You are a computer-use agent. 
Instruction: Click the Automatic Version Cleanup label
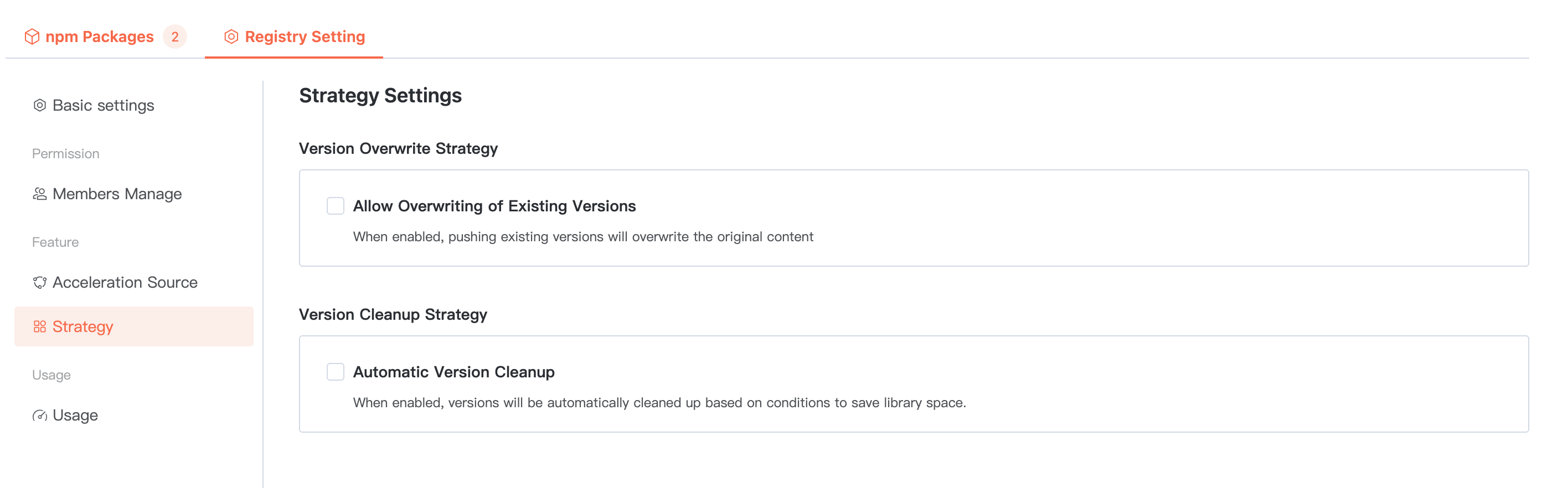(453, 372)
